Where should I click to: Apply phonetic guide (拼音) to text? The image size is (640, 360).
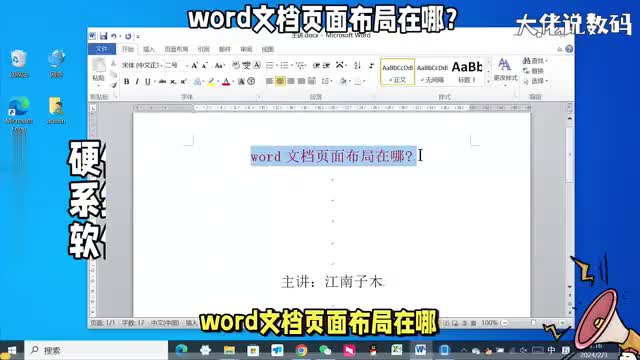(247, 65)
